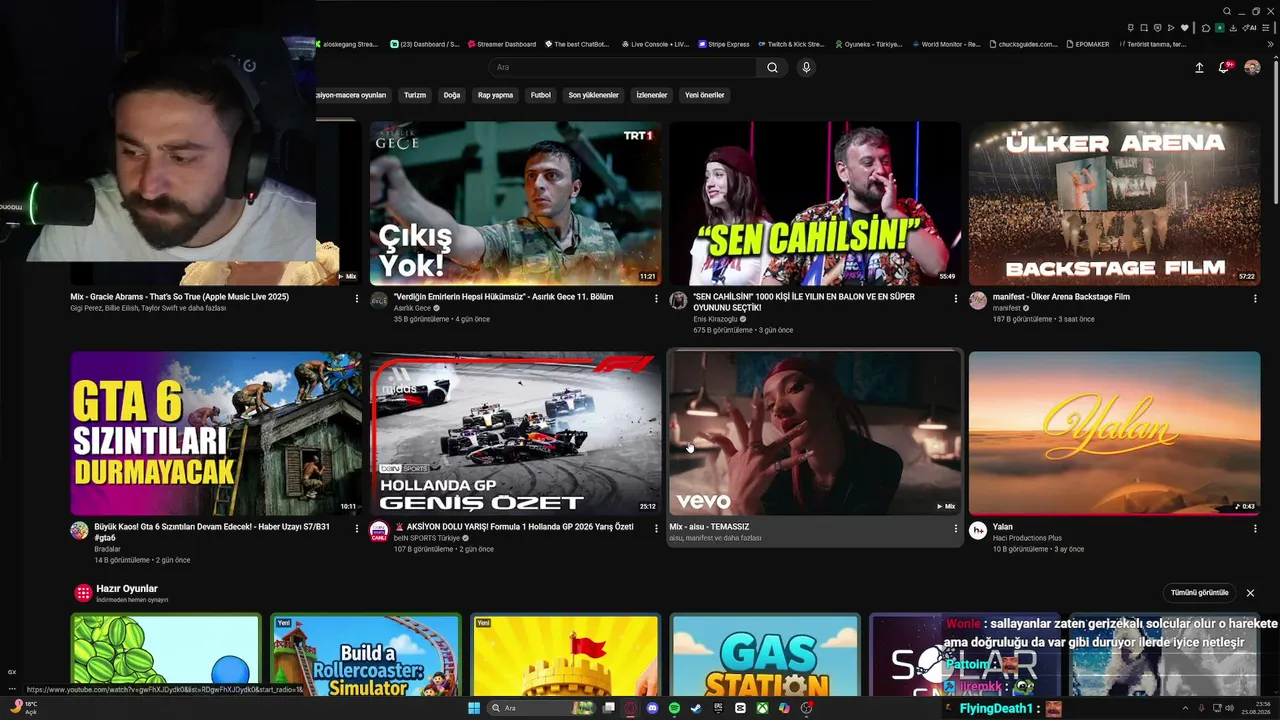Play the Ülker Arena Backstage Film thumbnail
1280x720 pixels.
[1114, 203]
